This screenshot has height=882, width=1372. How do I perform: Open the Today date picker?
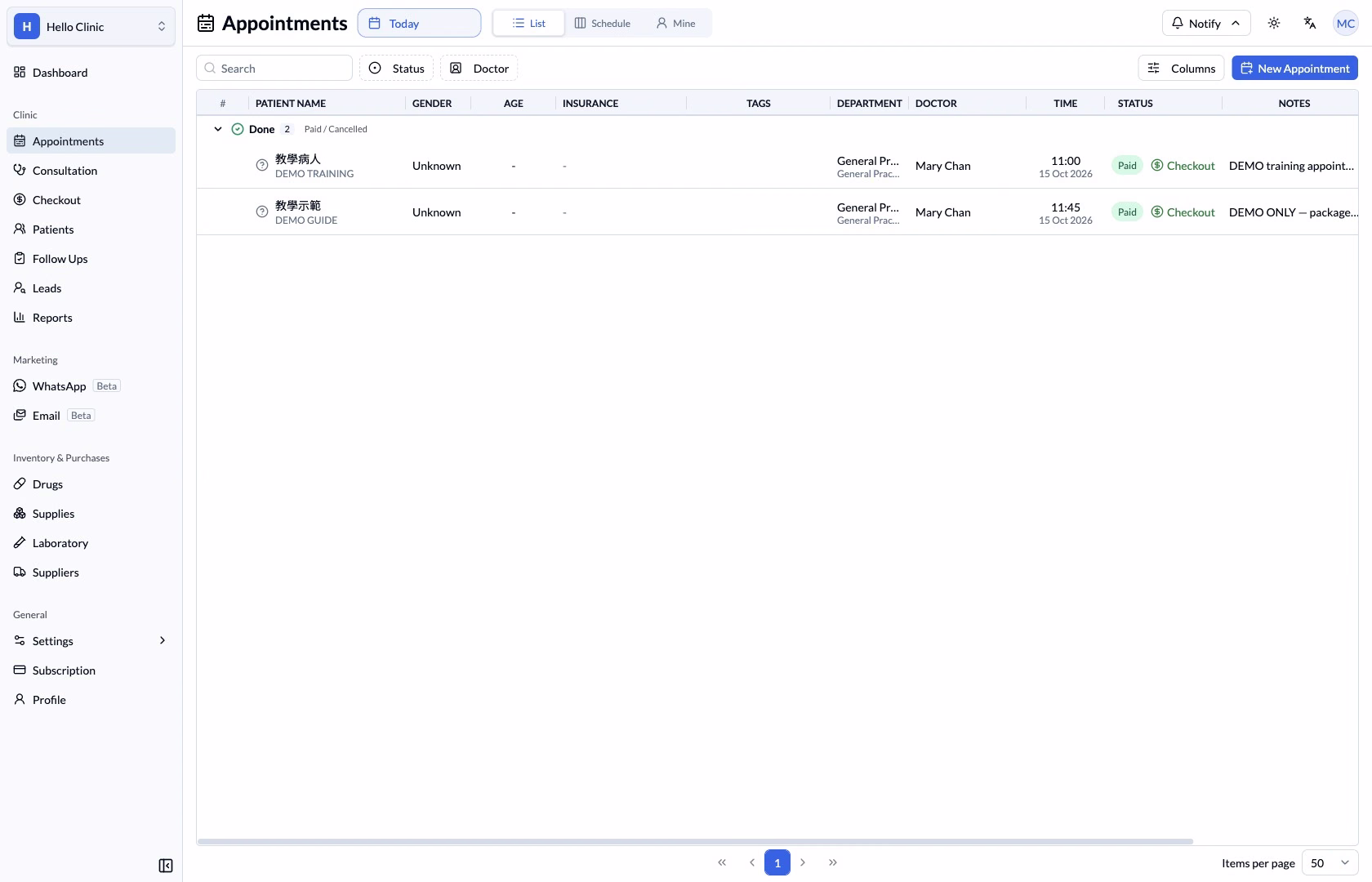pyautogui.click(x=419, y=23)
